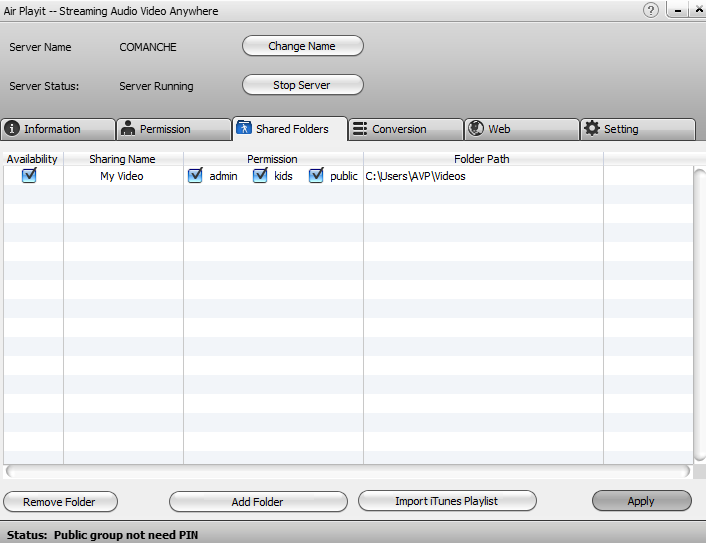
Task: Click the horizontal scrollbar below the folder list
Action: click(x=348, y=471)
